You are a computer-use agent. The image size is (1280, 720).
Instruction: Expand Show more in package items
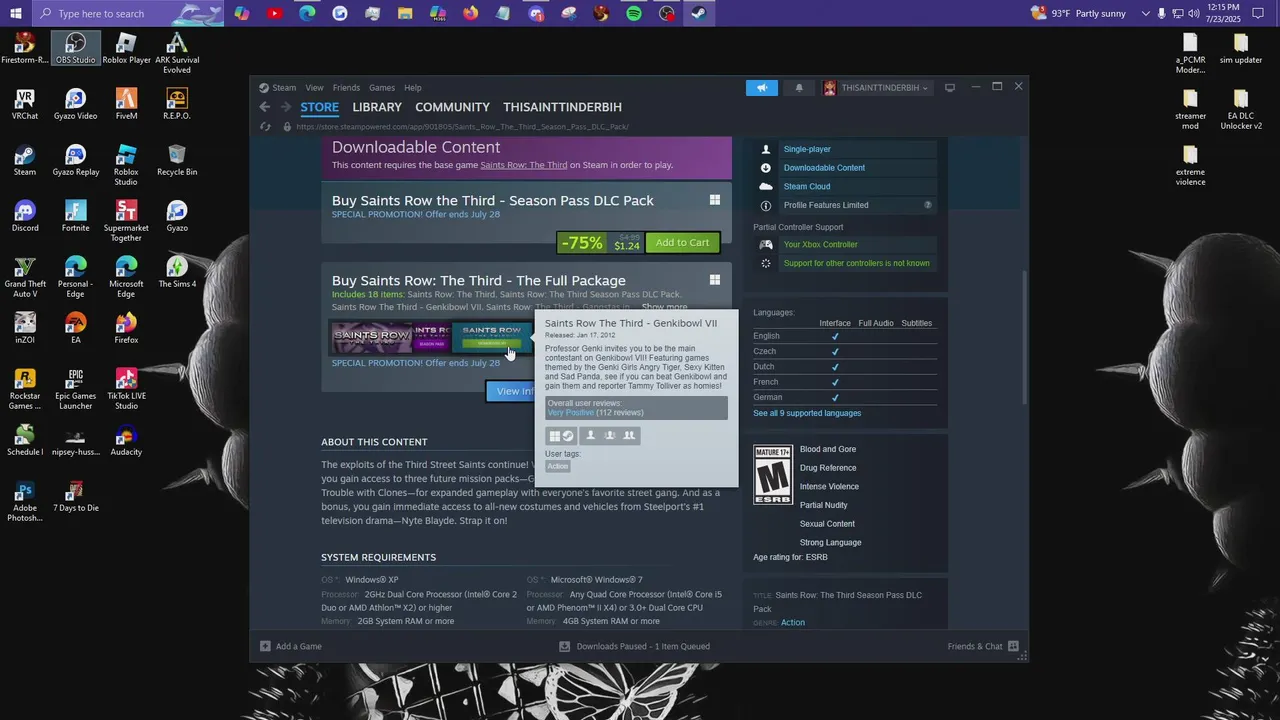point(664,307)
